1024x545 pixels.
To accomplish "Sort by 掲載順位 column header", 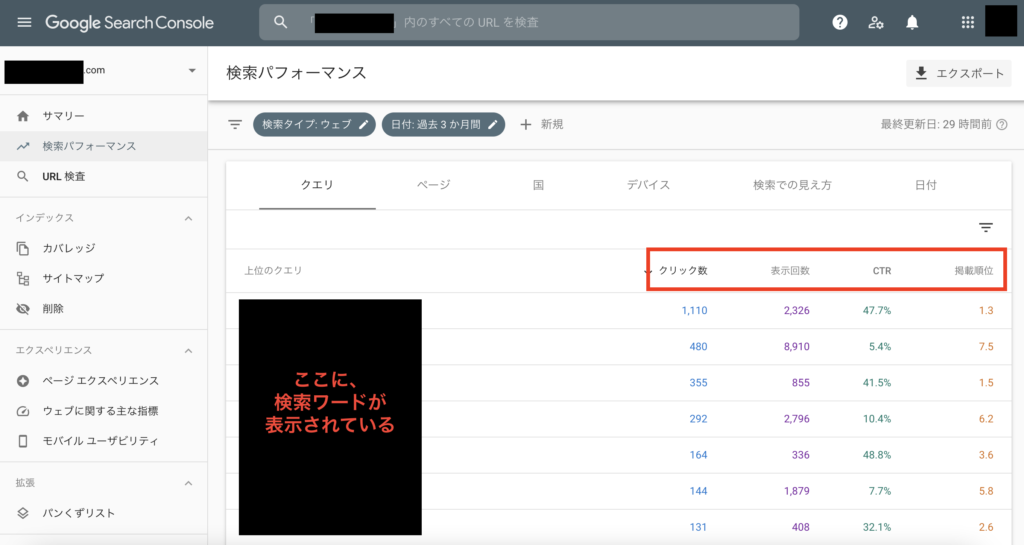I will [x=974, y=270].
